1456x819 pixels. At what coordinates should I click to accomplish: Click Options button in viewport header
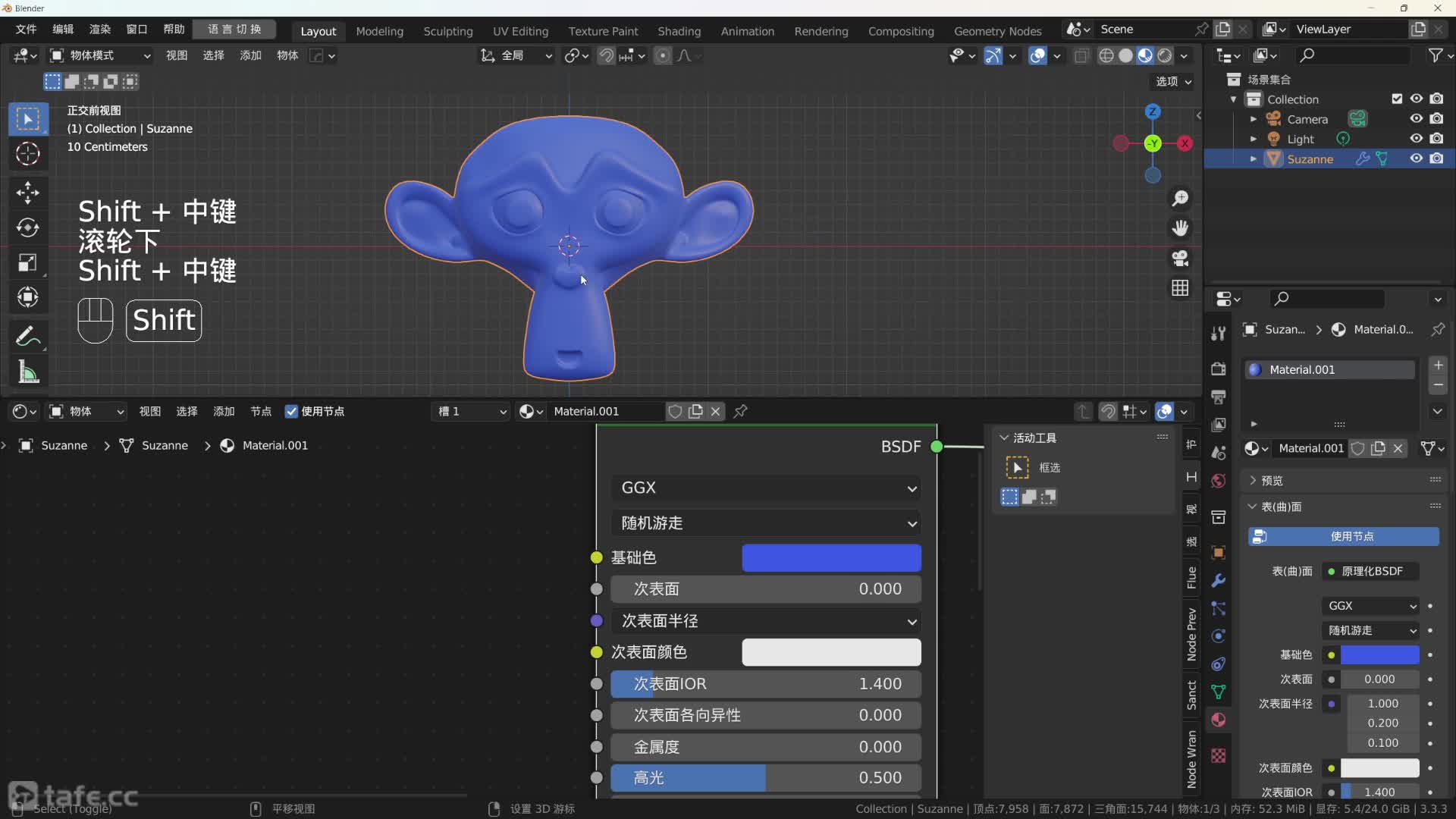[x=1174, y=81]
